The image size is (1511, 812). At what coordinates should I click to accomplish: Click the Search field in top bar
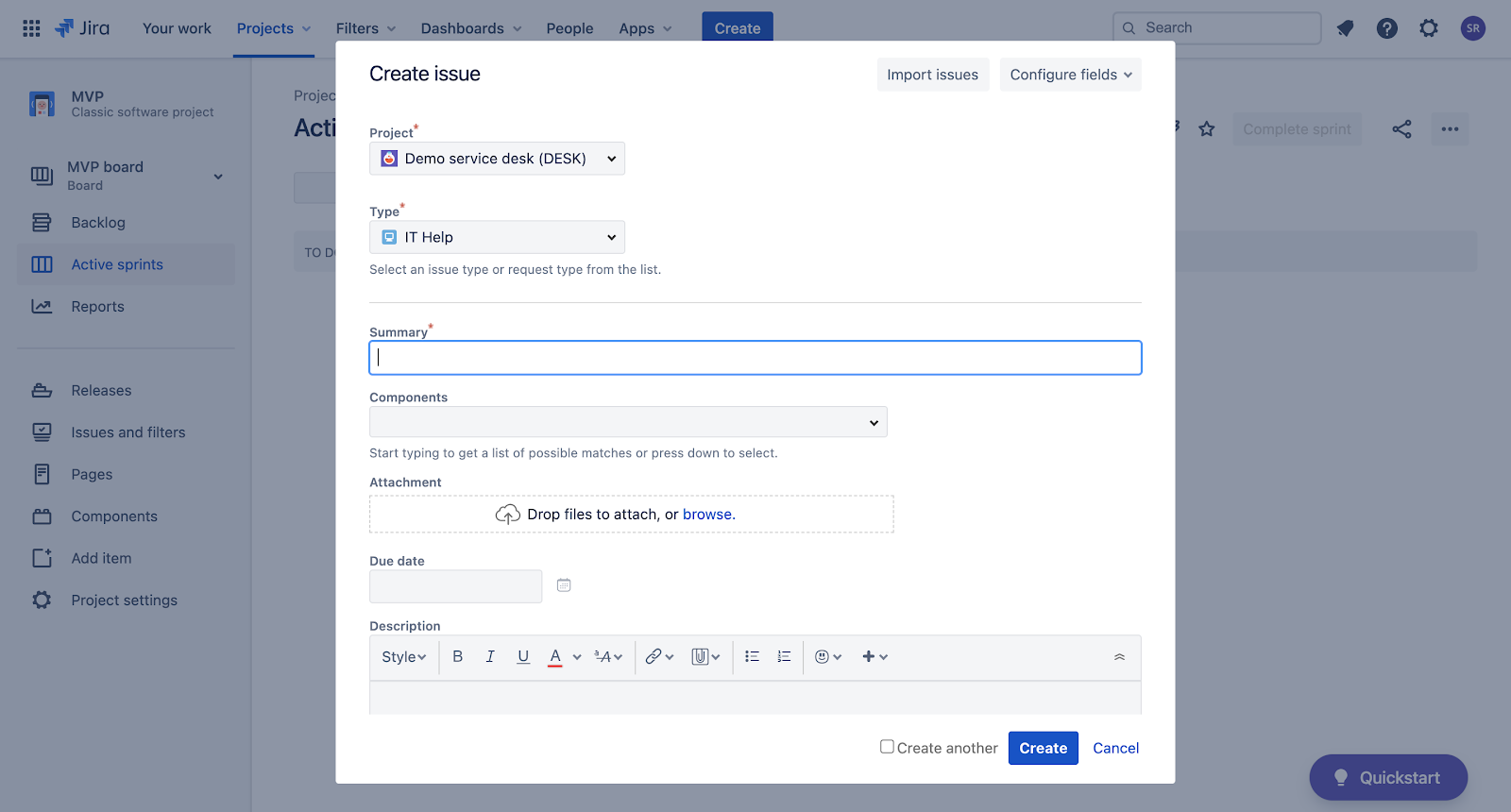[x=1217, y=28]
